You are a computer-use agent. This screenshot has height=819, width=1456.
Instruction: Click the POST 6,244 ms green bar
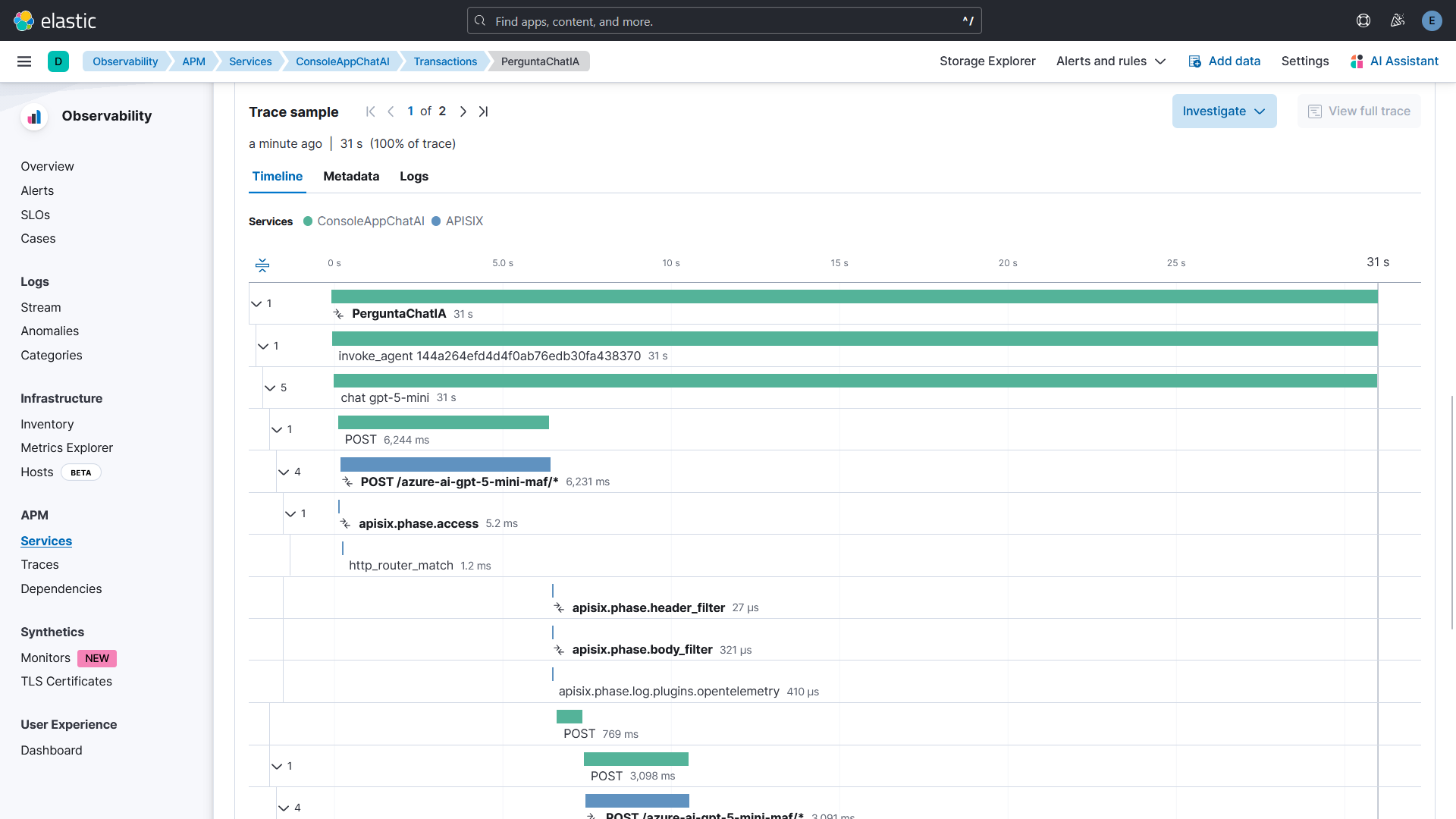(x=444, y=422)
